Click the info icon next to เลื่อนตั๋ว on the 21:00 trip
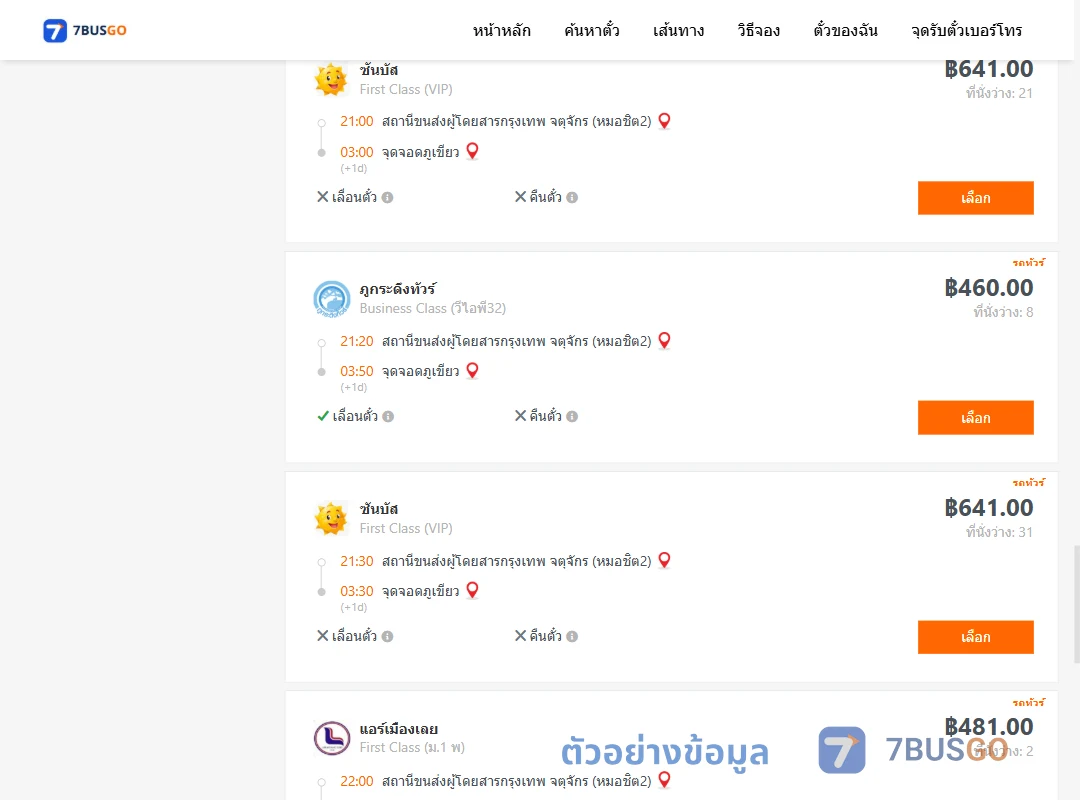The width and height of the screenshot is (1080, 800). click(388, 197)
